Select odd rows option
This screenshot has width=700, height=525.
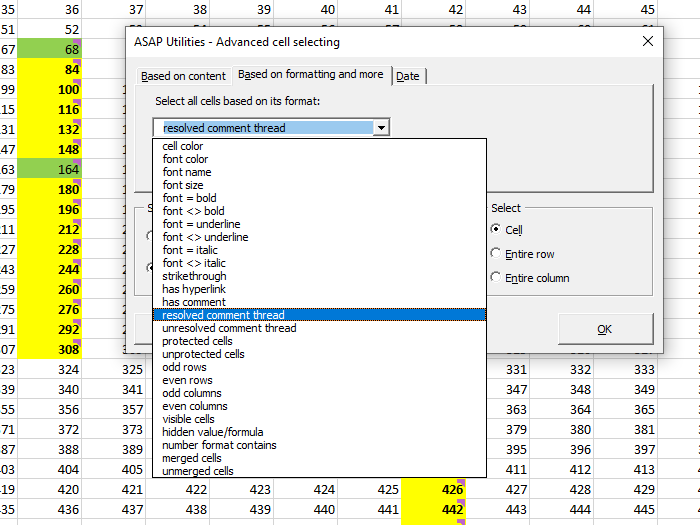319,367
